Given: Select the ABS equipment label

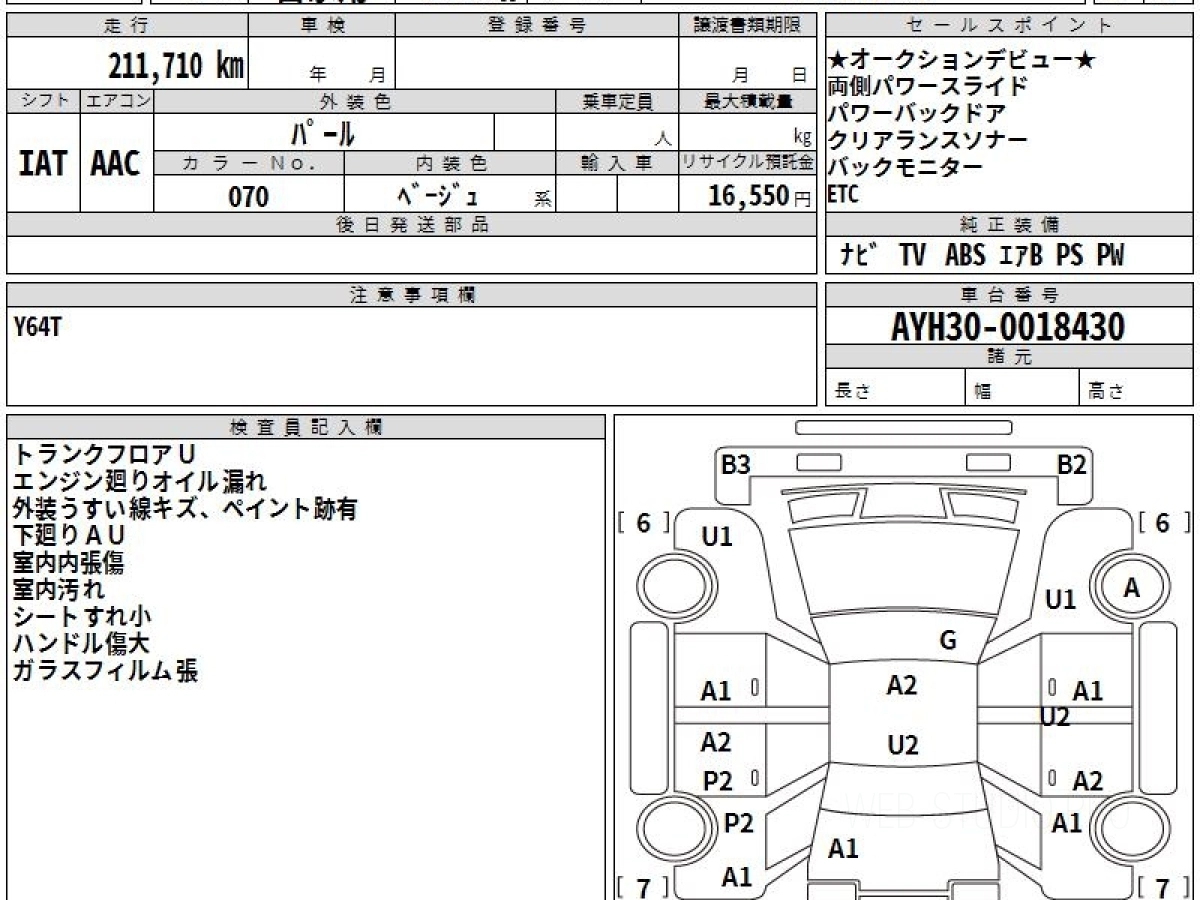Looking at the screenshot, I should coord(965,255).
